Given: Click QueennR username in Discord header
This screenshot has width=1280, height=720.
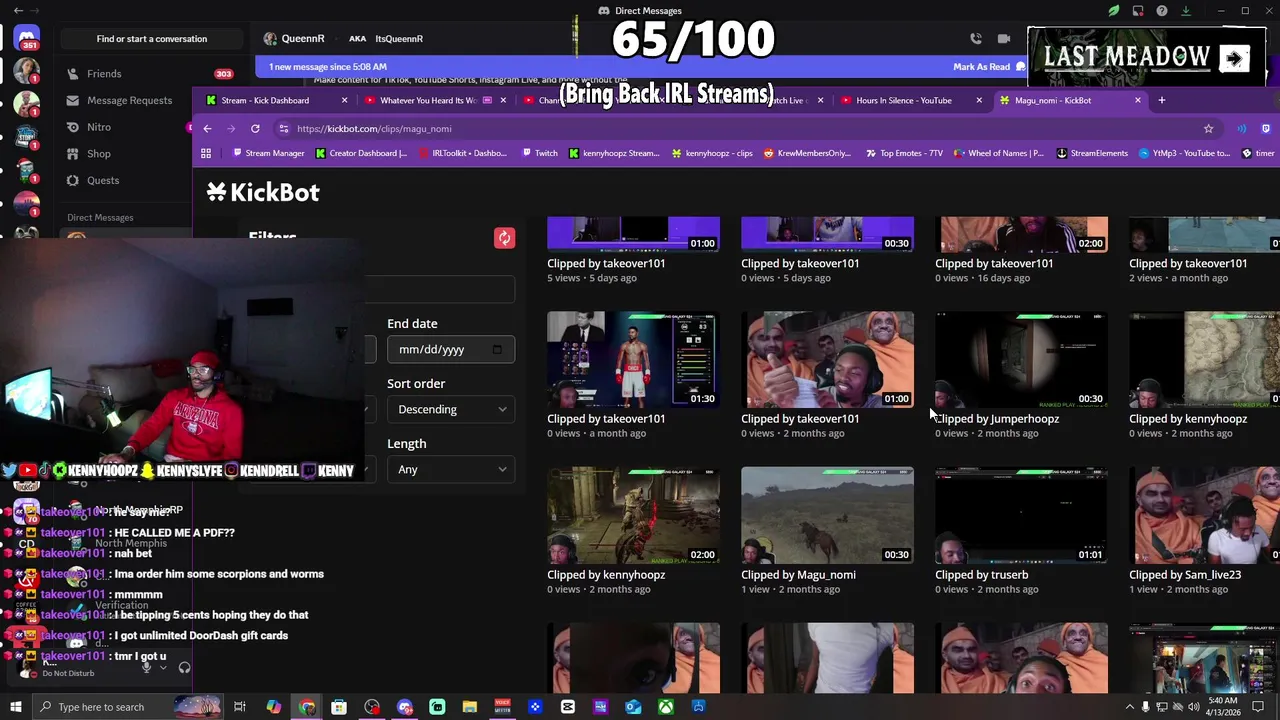Looking at the screenshot, I should (x=303, y=39).
